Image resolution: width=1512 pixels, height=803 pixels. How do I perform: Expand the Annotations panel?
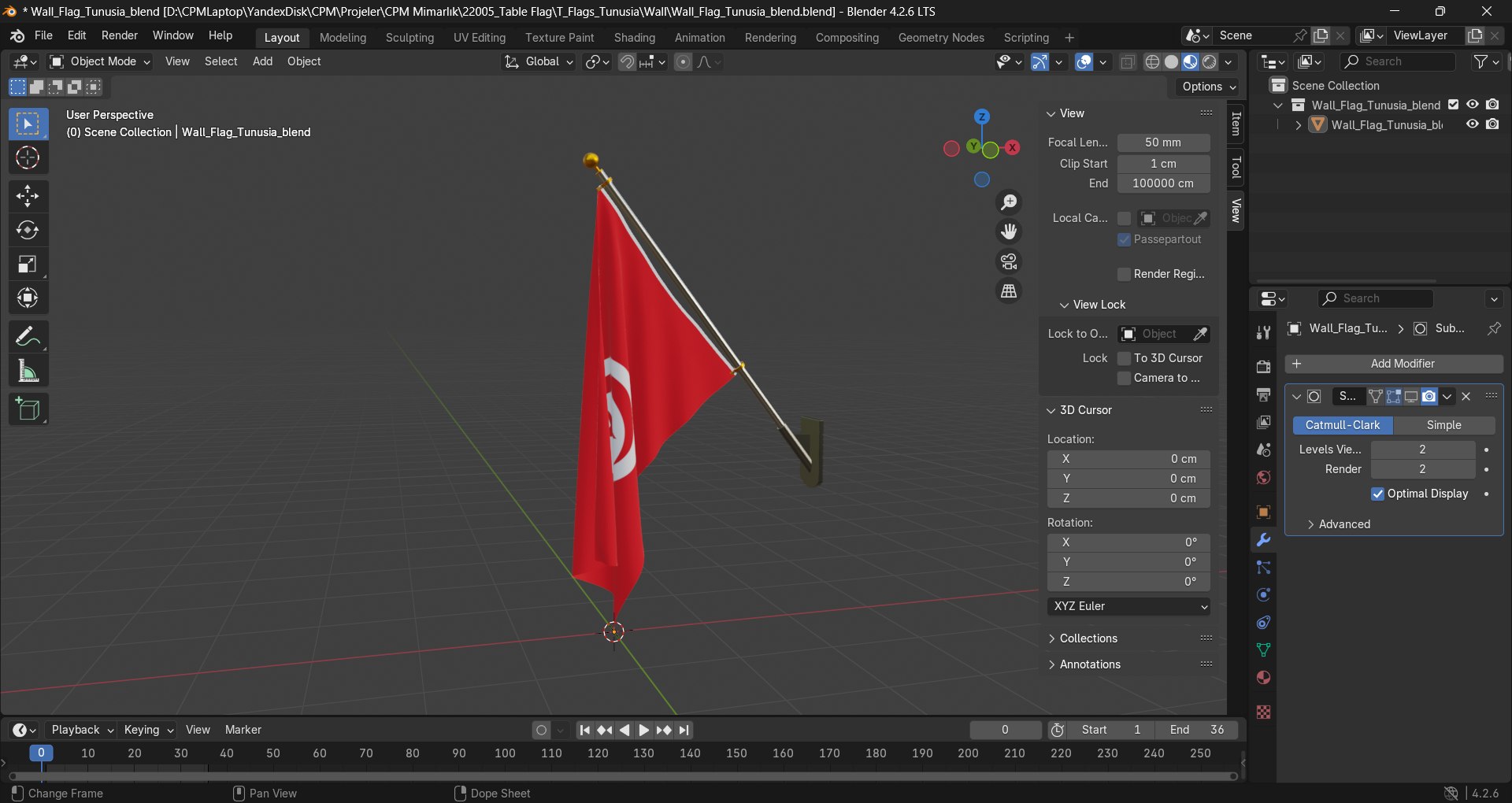[1090, 664]
